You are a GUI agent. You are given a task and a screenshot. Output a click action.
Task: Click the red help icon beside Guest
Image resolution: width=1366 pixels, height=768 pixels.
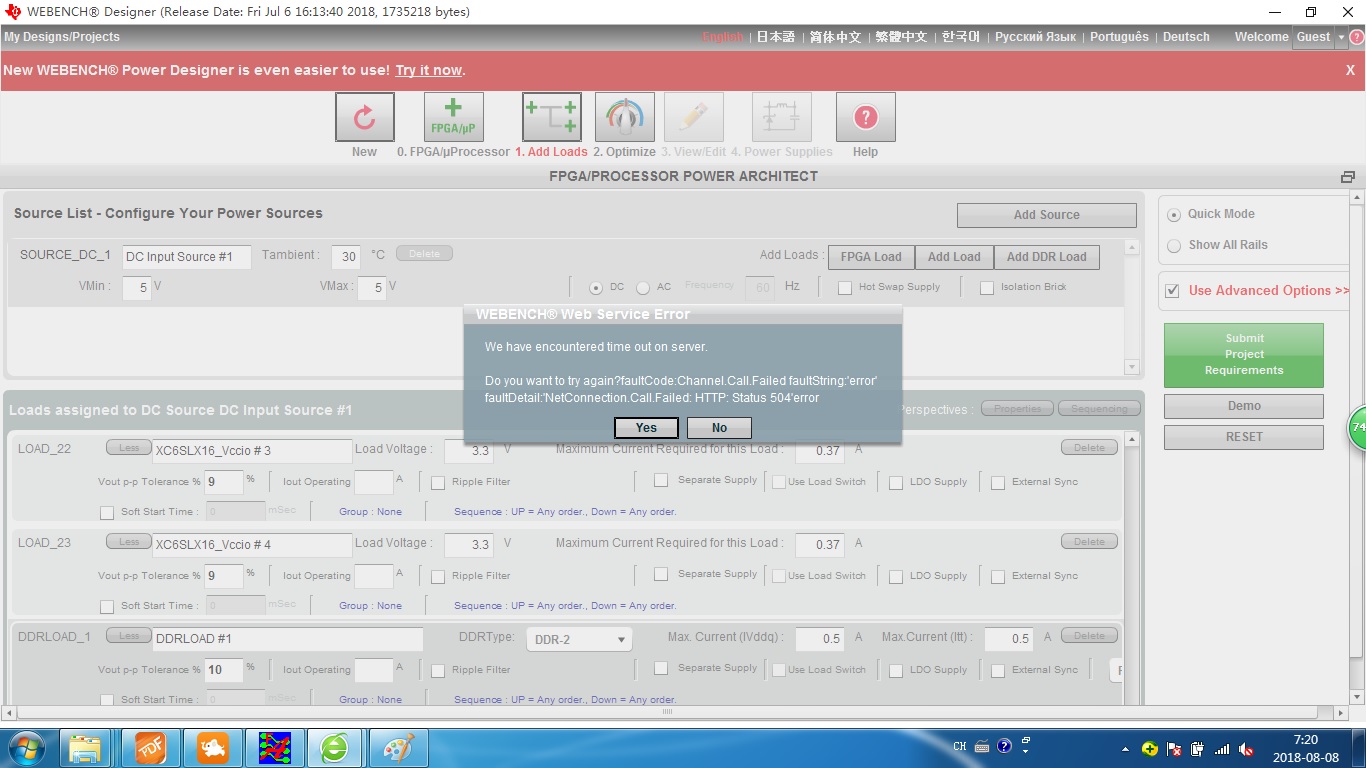[1357, 37]
